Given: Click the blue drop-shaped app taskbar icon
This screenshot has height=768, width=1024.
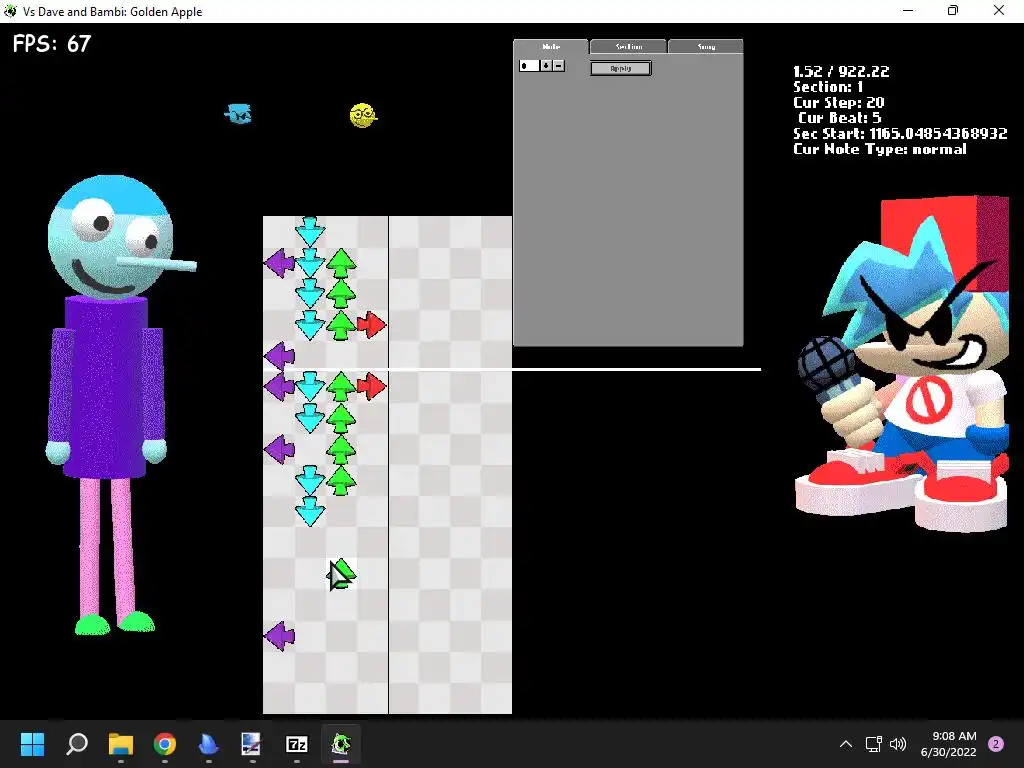Looking at the screenshot, I should point(208,744).
